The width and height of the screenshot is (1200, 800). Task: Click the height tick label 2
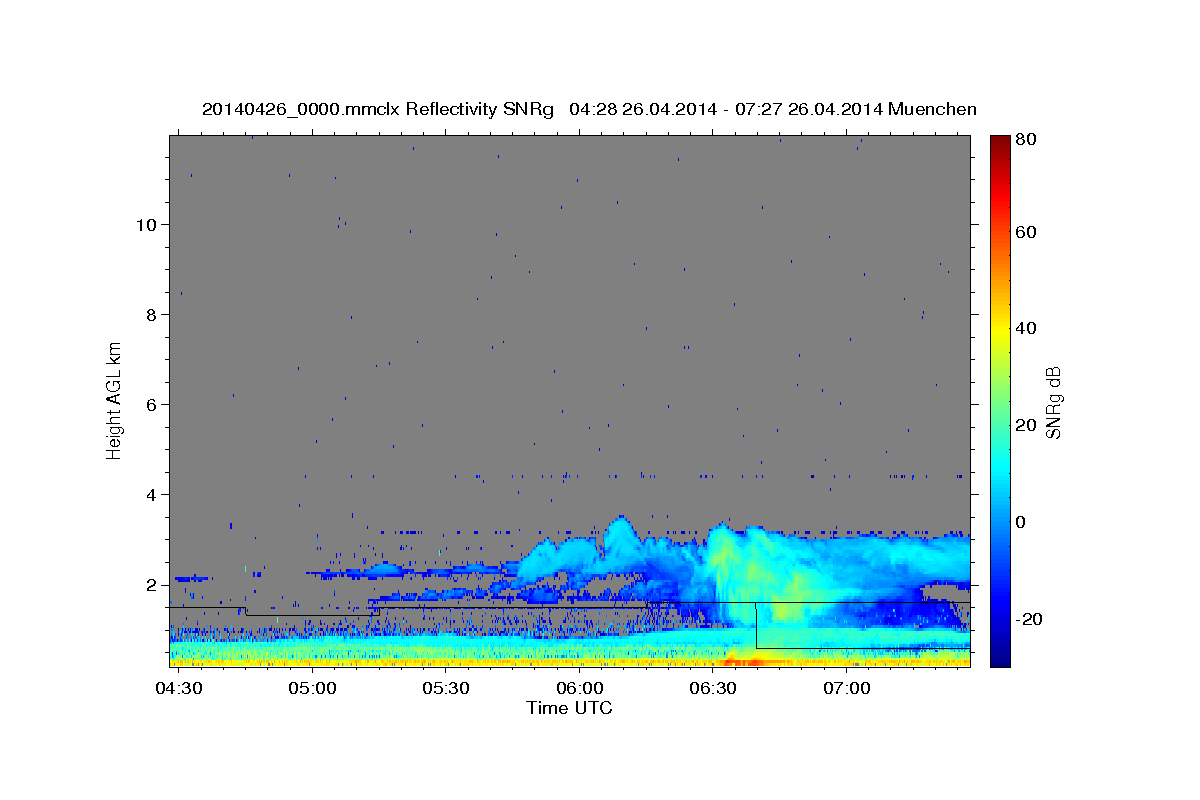point(152,585)
